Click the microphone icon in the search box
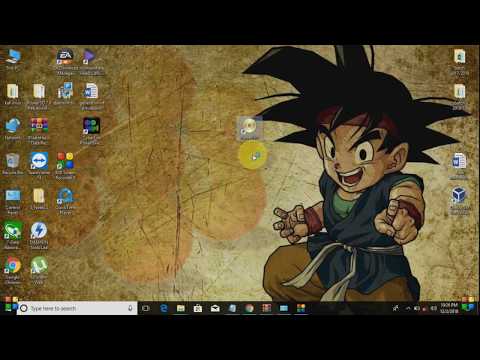480x360 pixels. point(130,308)
